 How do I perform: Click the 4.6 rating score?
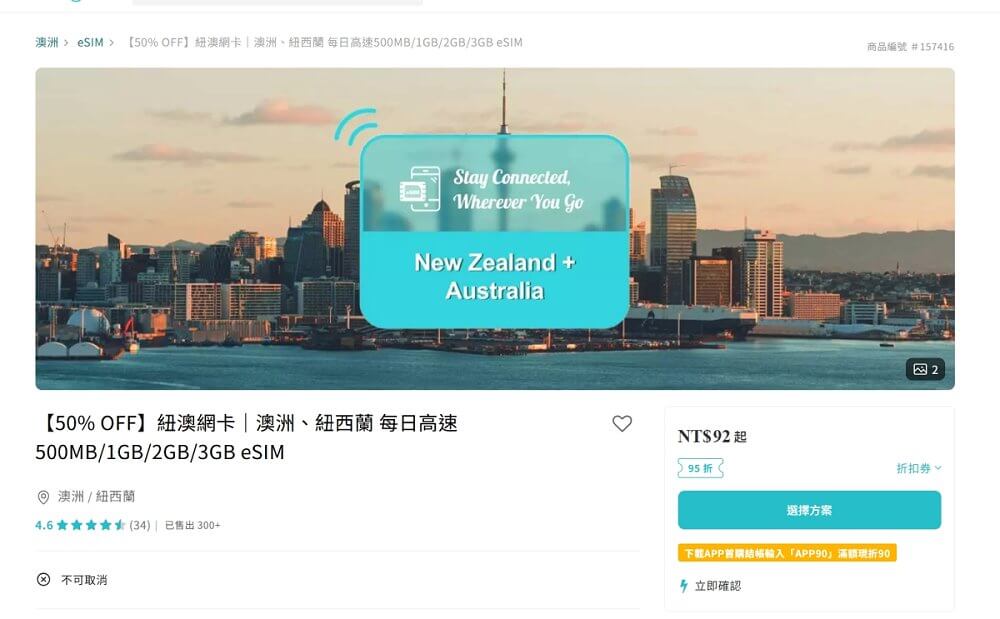pos(44,525)
